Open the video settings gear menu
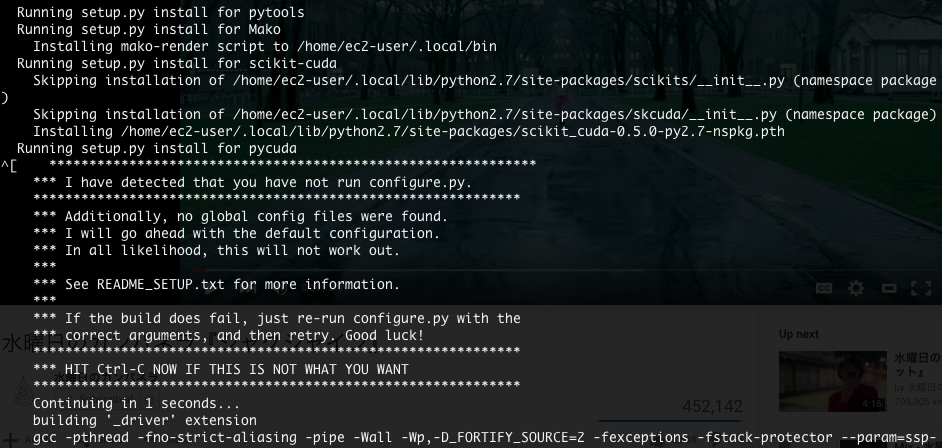The width and height of the screenshot is (942, 448). click(855, 288)
